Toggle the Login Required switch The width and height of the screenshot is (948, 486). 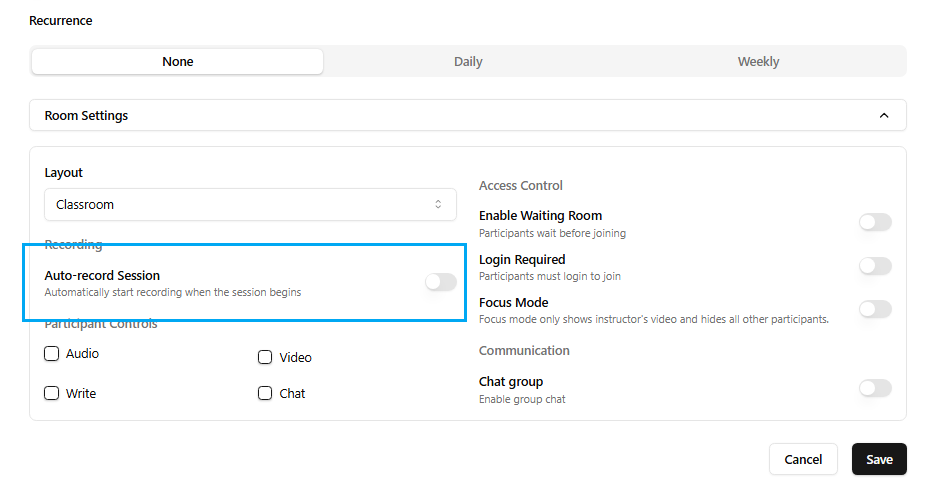(875, 266)
